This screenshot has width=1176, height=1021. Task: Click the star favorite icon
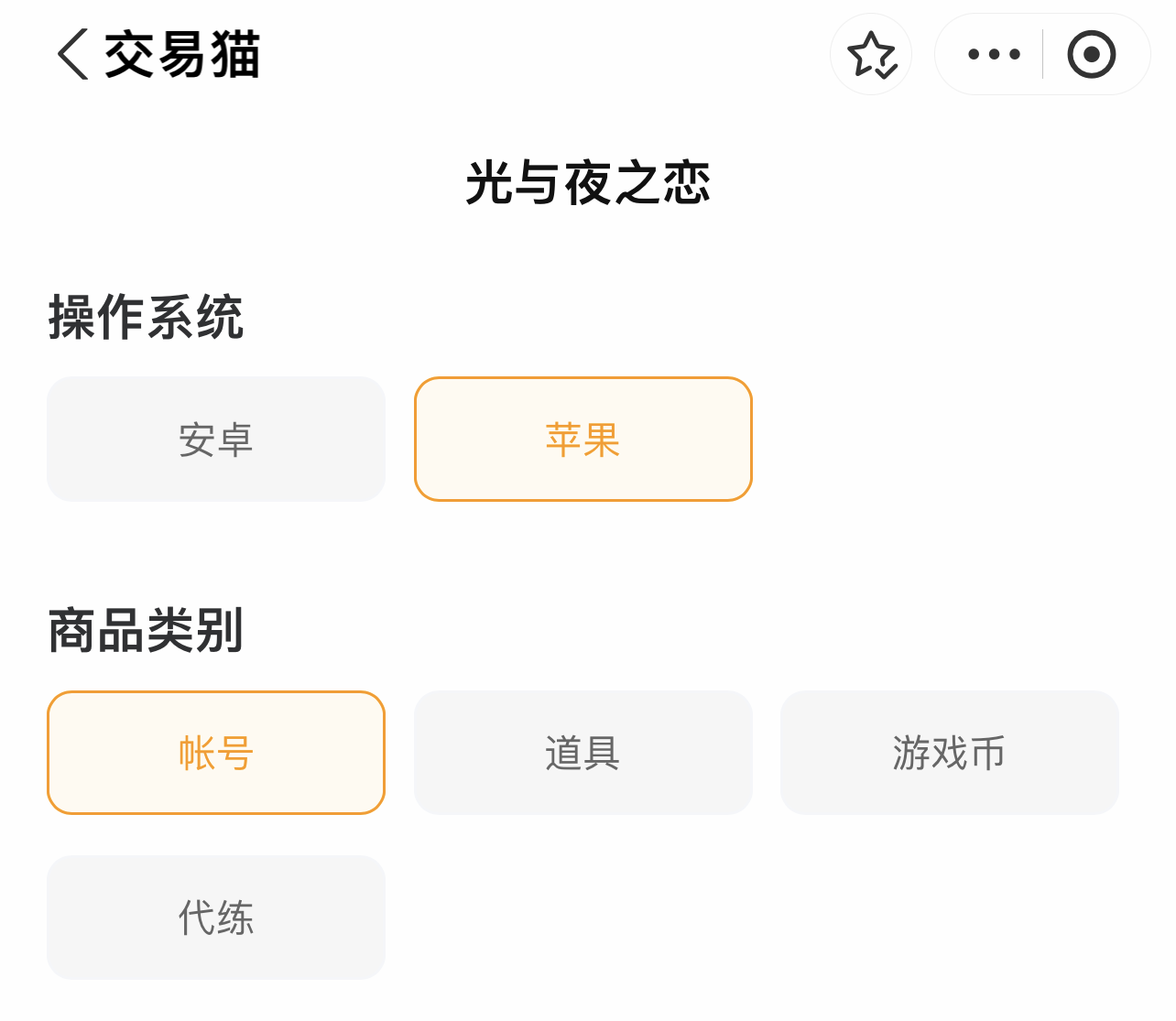pyautogui.click(x=871, y=54)
